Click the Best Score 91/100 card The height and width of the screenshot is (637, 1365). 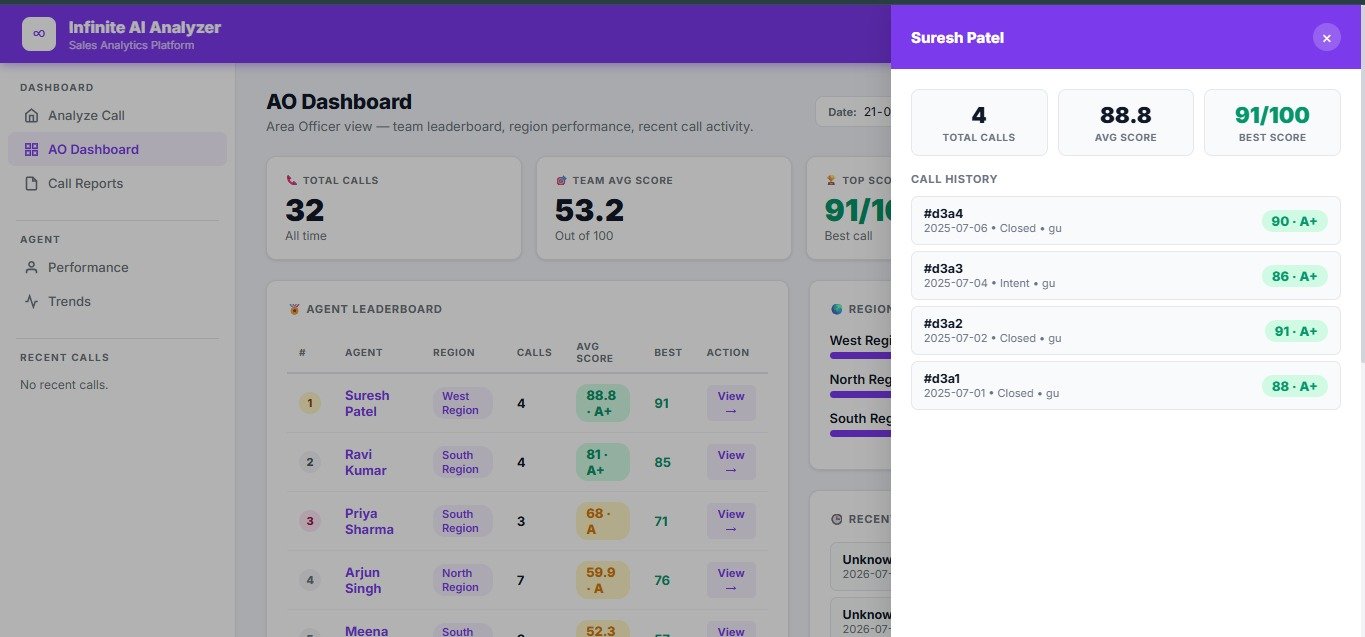[1272, 122]
